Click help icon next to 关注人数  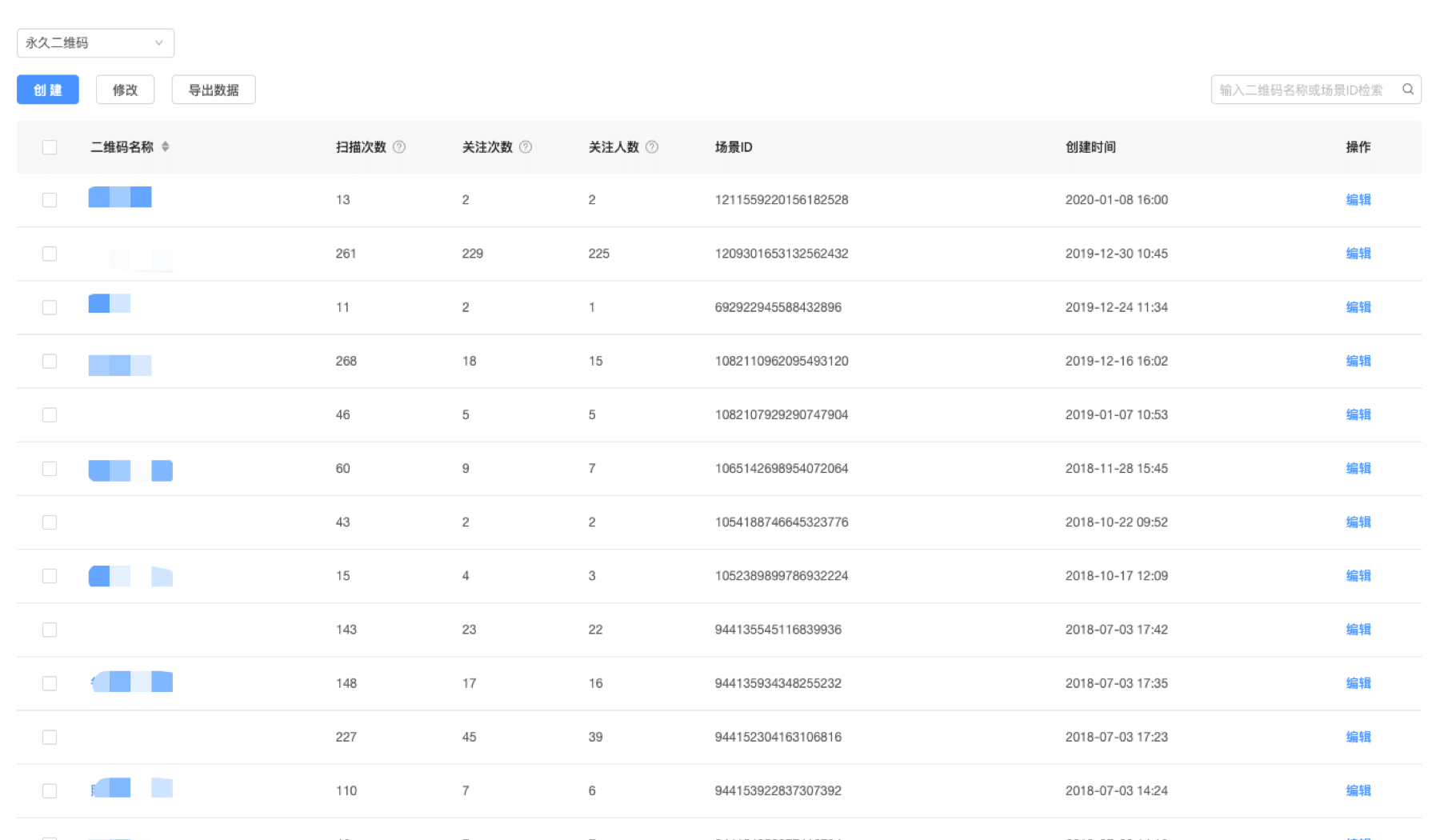point(652,147)
